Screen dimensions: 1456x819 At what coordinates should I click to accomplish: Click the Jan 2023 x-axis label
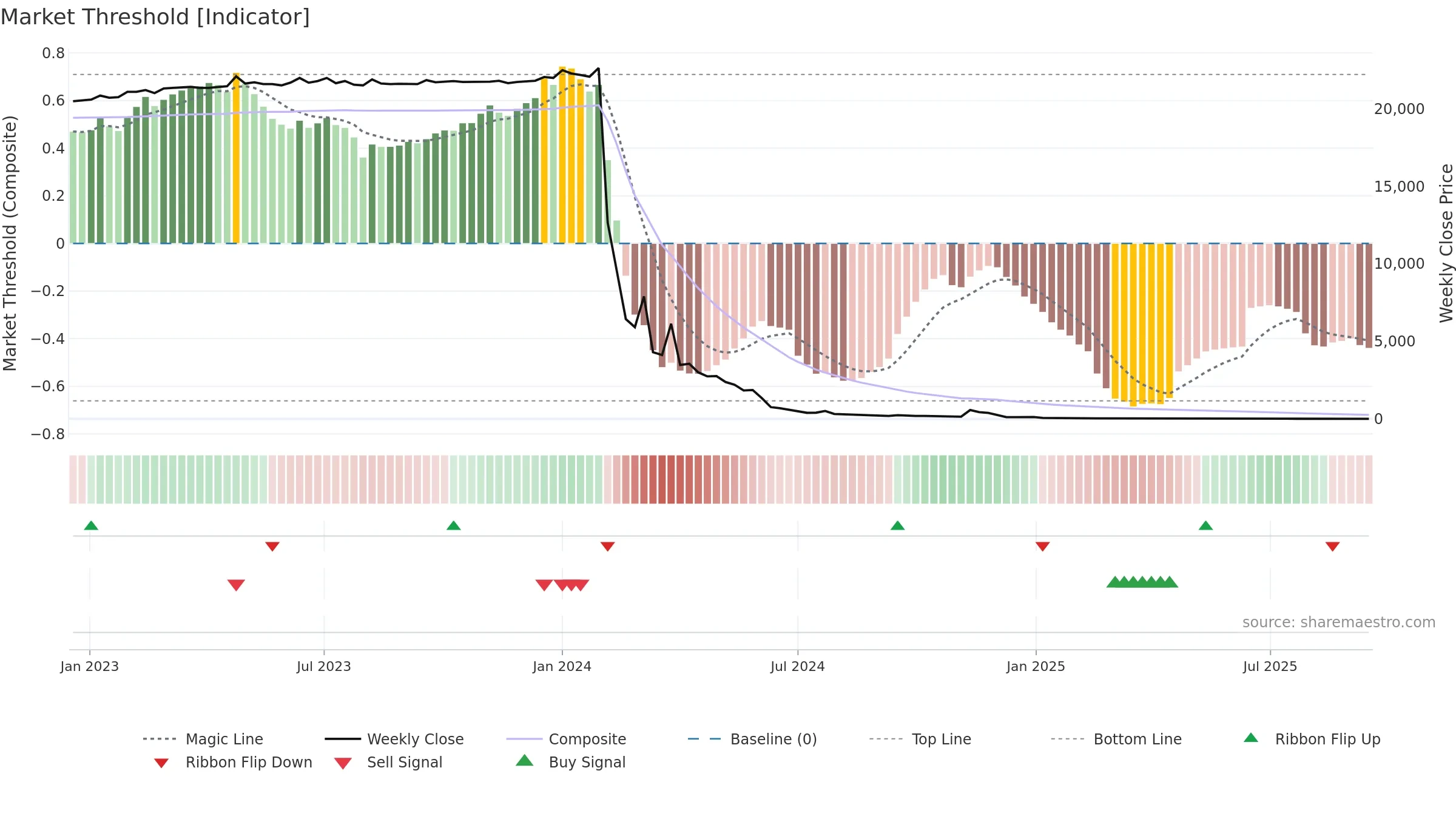90,667
